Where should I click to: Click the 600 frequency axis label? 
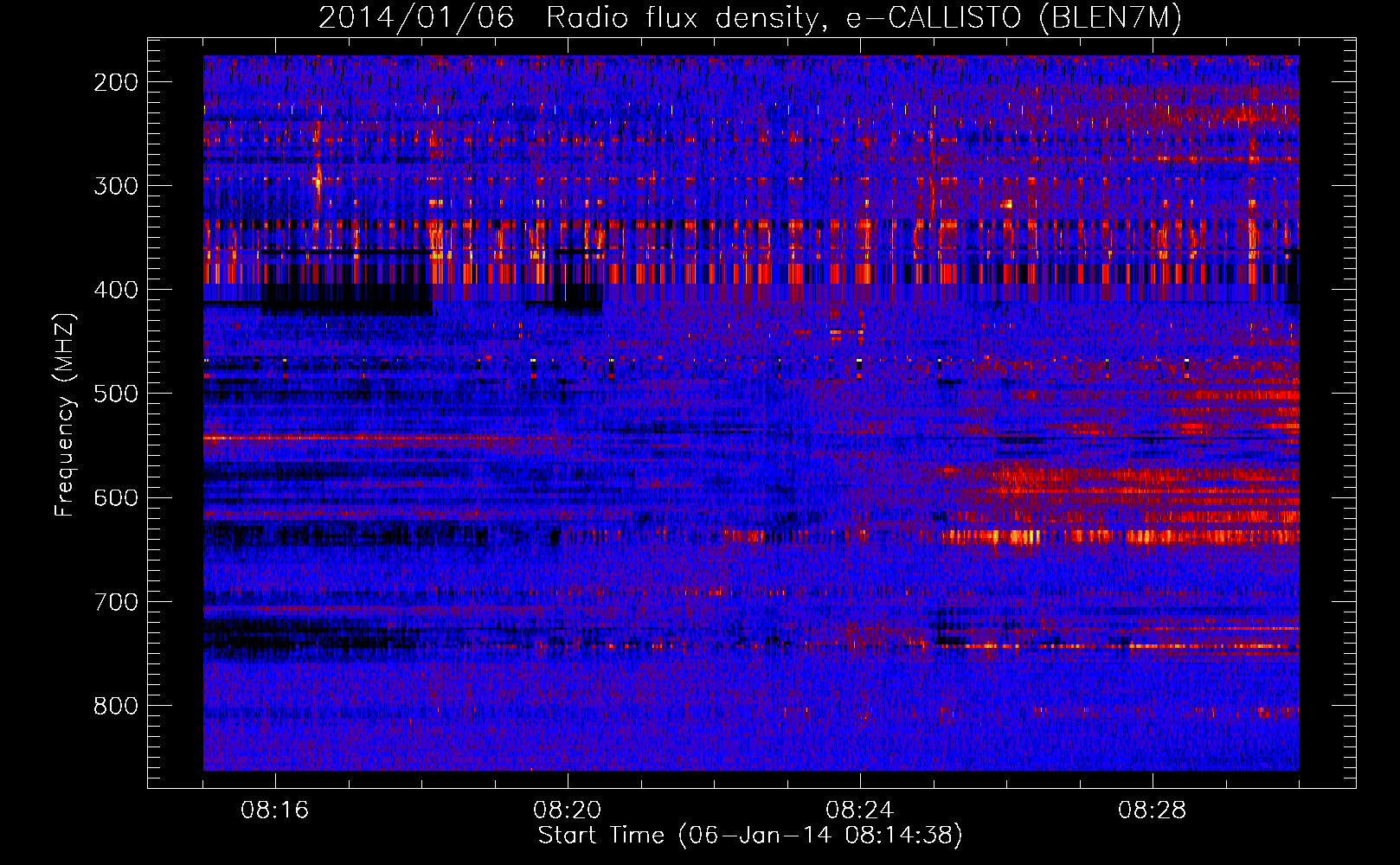[116, 497]
